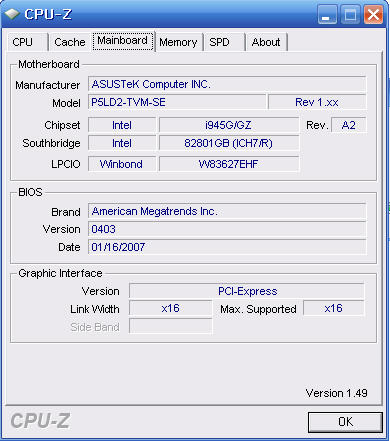Image resolution: width=390 pixels, height=441 pixels.
Task: Click the LPCIO vendor Winbond field
Action: 122,164
